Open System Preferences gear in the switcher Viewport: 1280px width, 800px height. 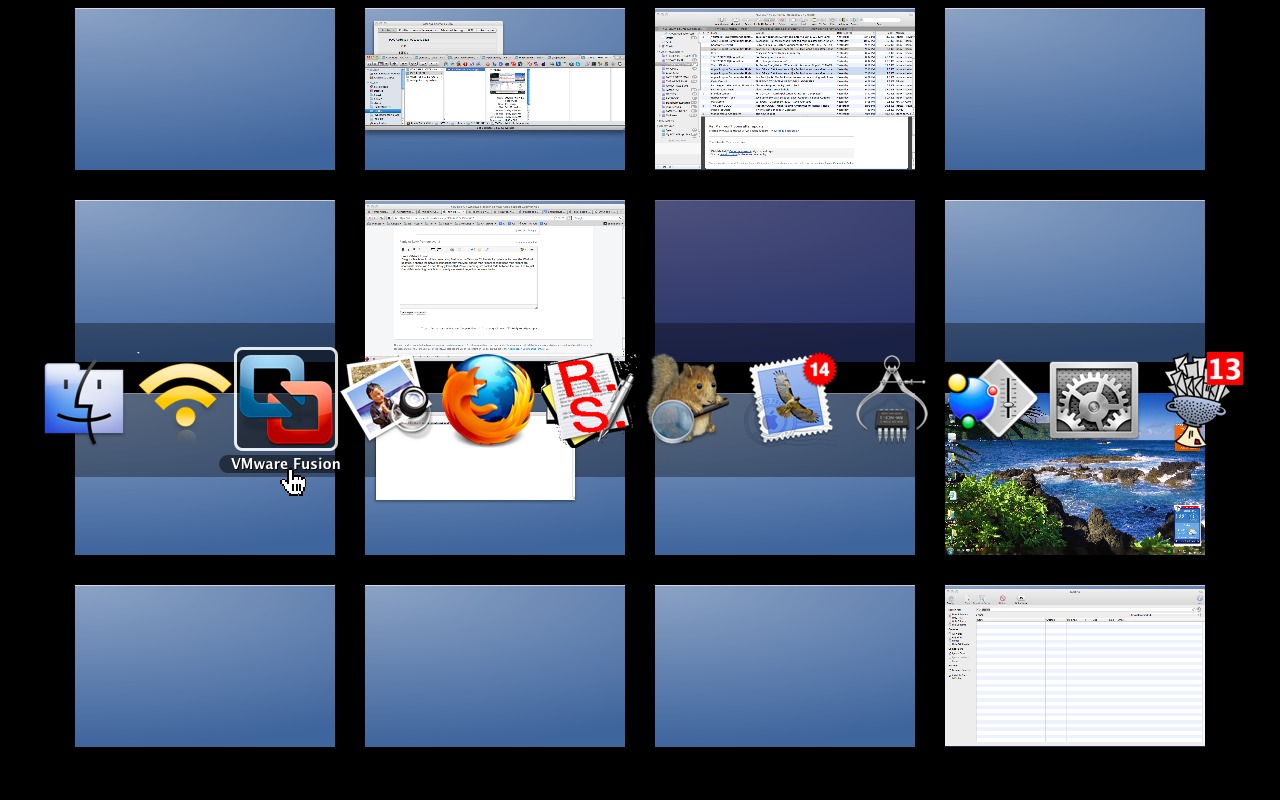point(1094,400)
